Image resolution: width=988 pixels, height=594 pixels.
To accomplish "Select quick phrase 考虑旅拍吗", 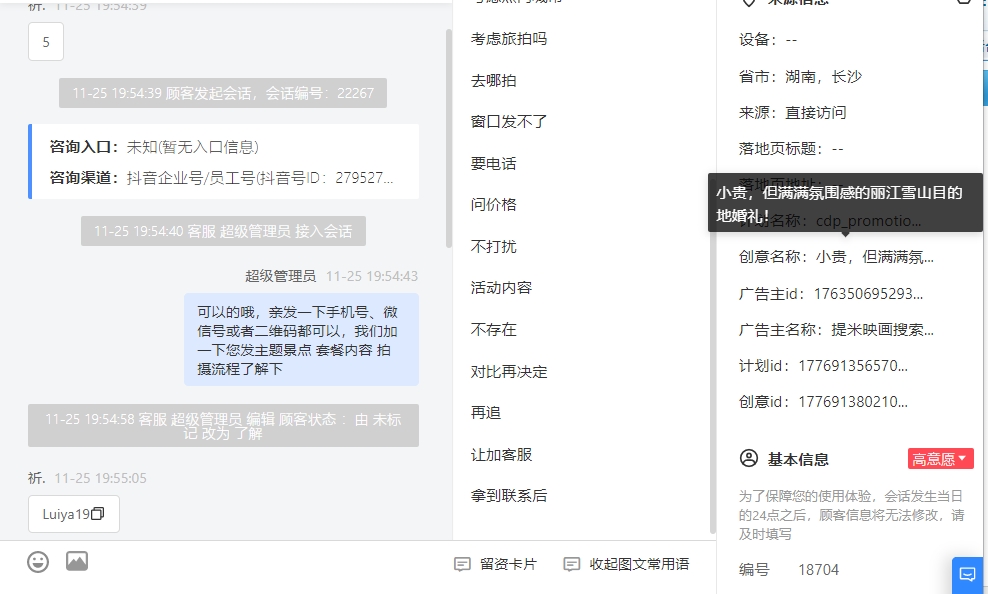I will [x=508, y=39].
